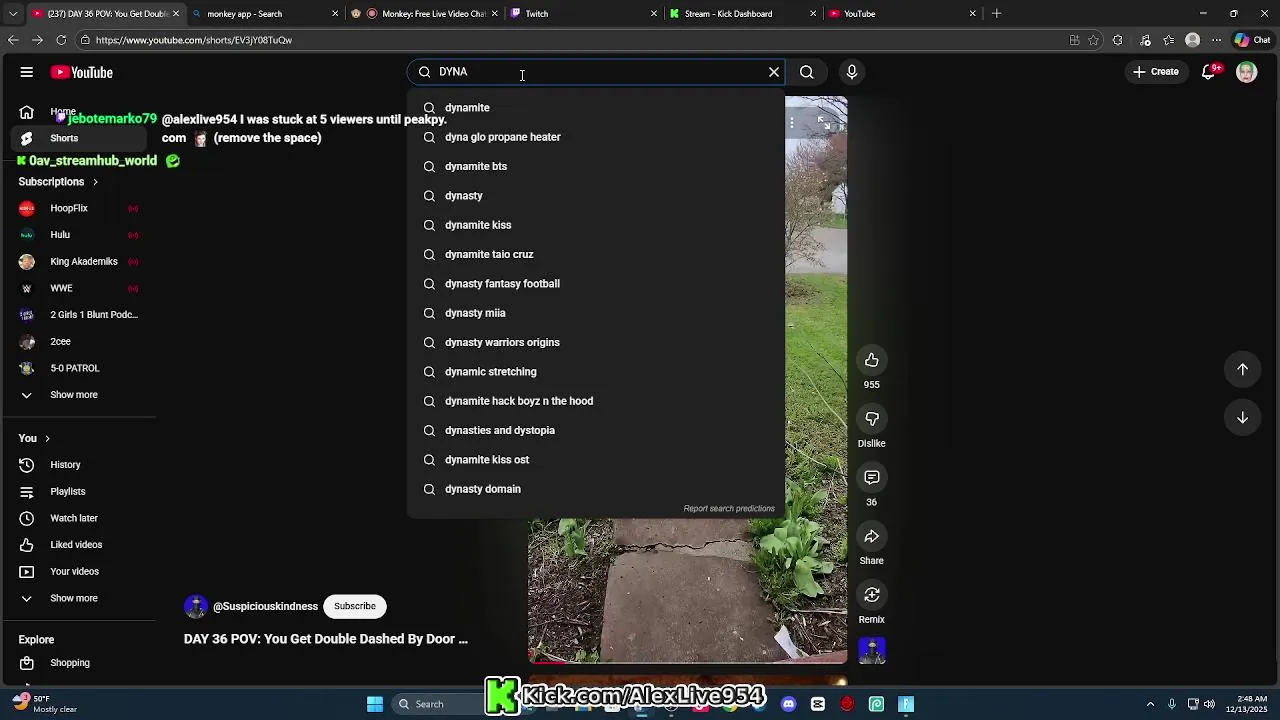Start voice search with the microphone icon
The image size is (1280, 720).
tap(852, 72)
